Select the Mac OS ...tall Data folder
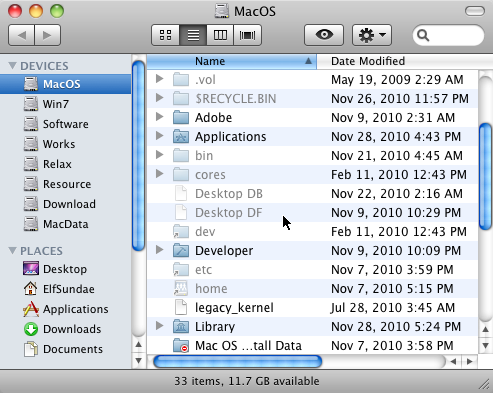 point(312,345)
